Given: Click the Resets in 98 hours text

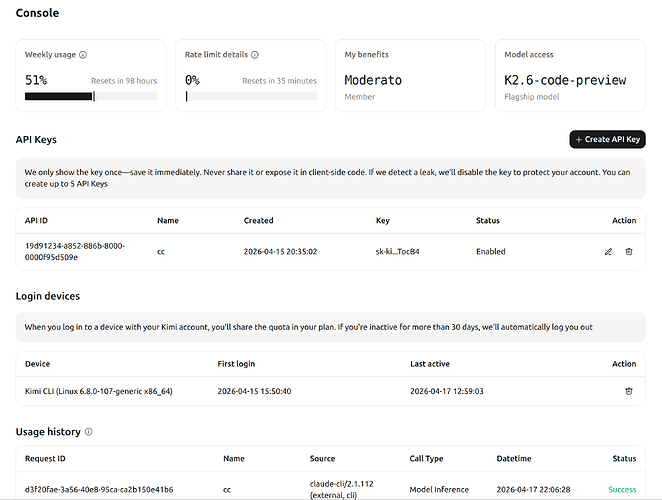Looking at the screenshot, I should (124, 81).
